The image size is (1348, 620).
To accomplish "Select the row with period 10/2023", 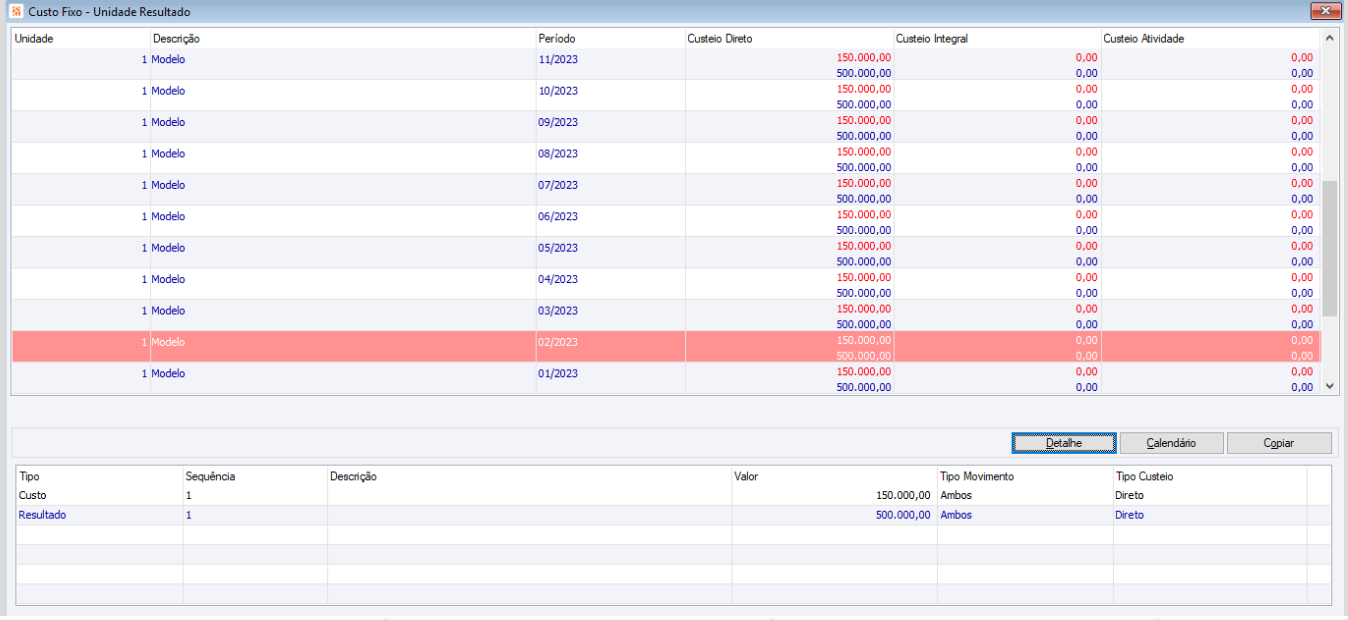I will click(x=666, y=96).
